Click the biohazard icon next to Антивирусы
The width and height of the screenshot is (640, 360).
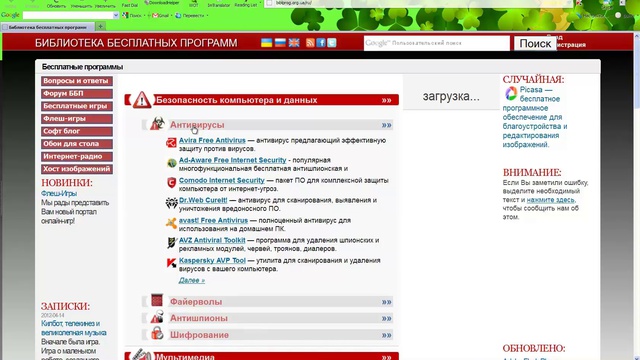pos(157,123)
